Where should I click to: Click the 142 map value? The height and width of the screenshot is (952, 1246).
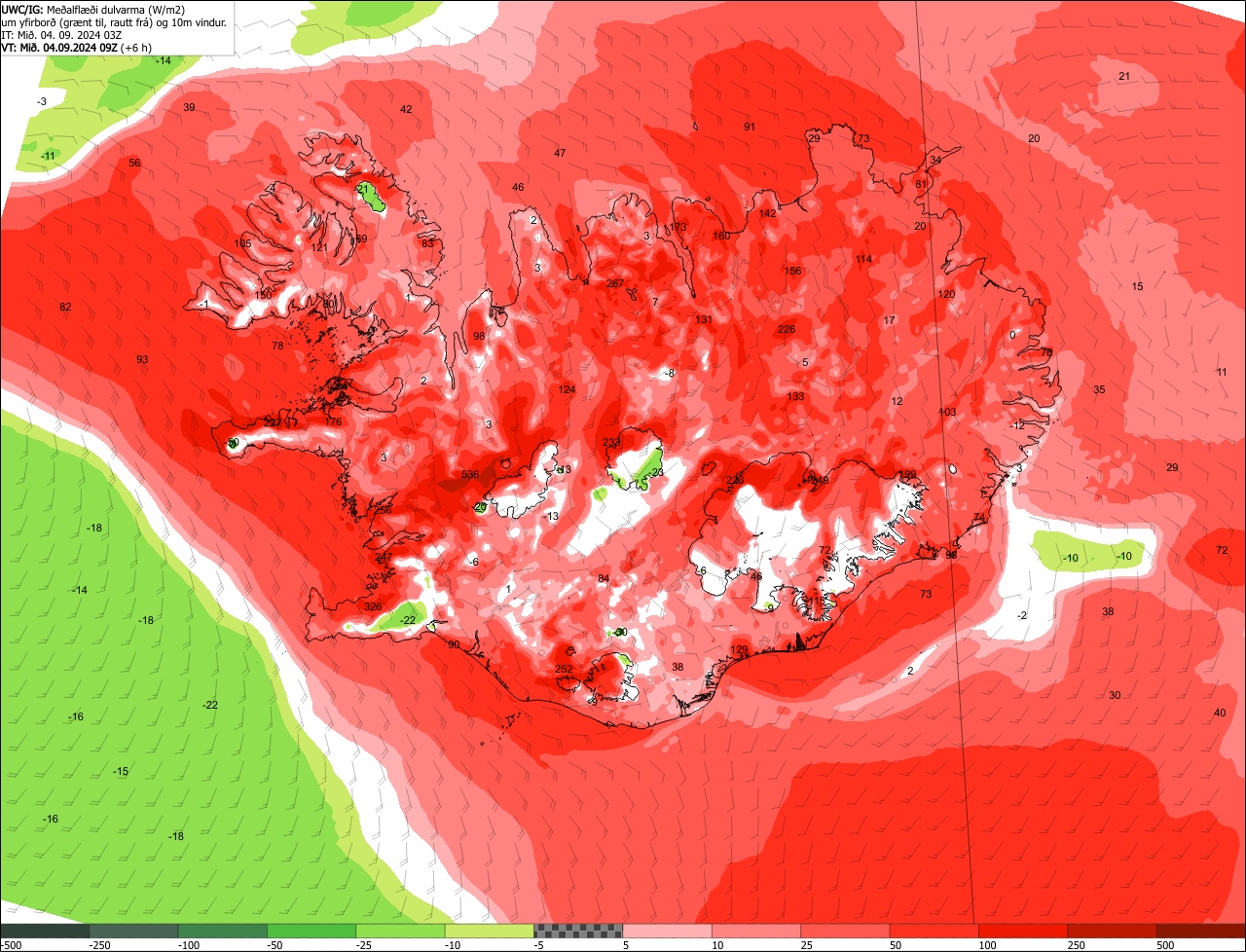pyautogui.click(x=767, y=213)
